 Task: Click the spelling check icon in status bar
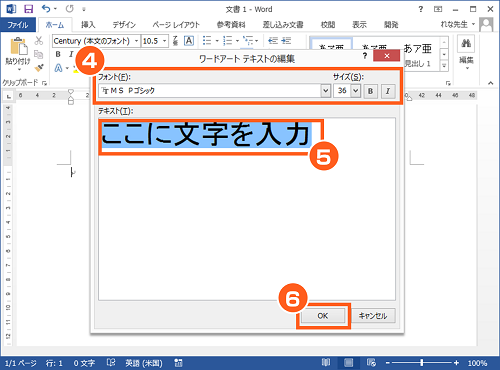111,363
